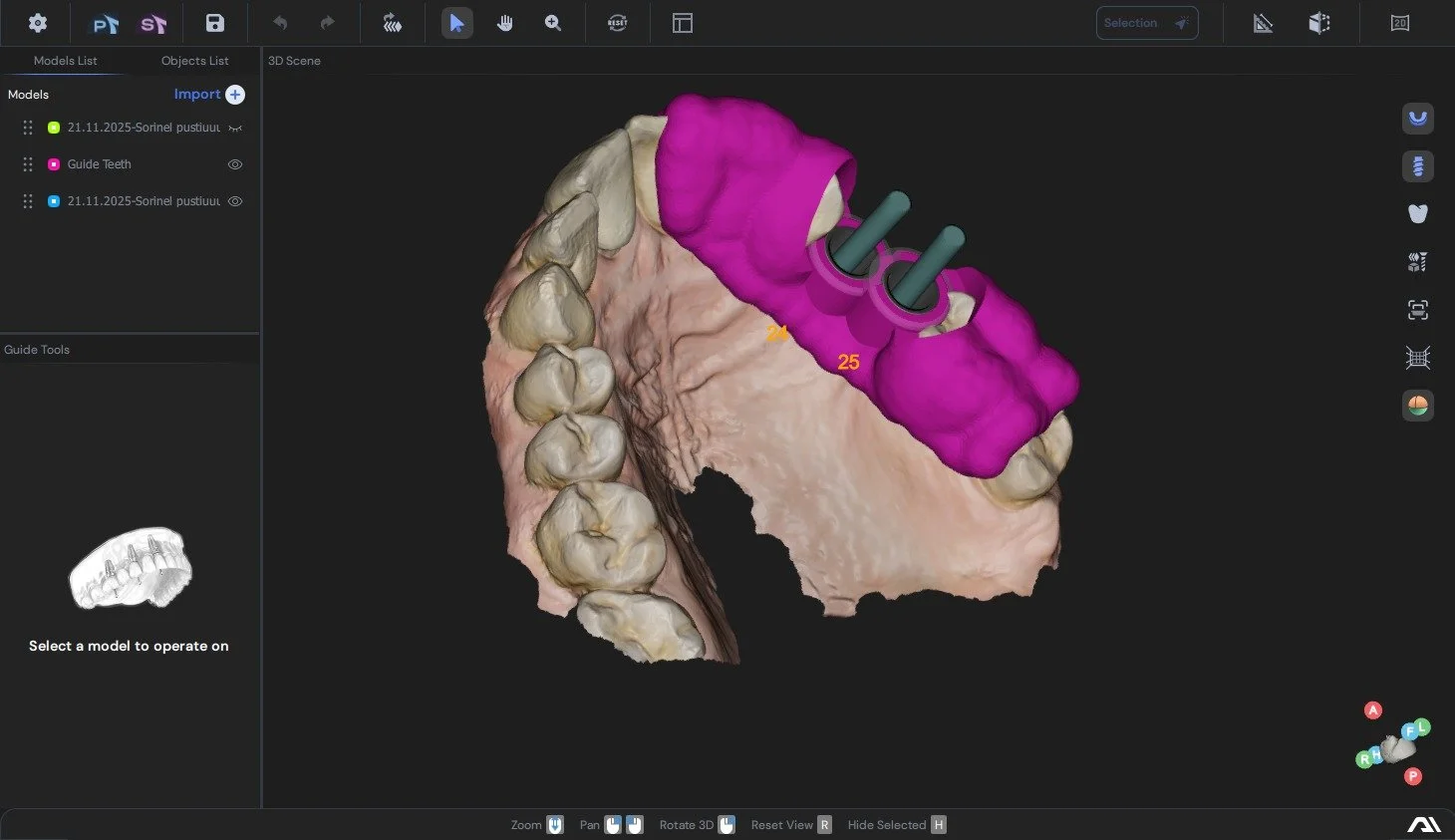The width and height of the screenshot is (1455, 840).
Task: Open the 3D Scene tab
Action: [x=293, y=60]
